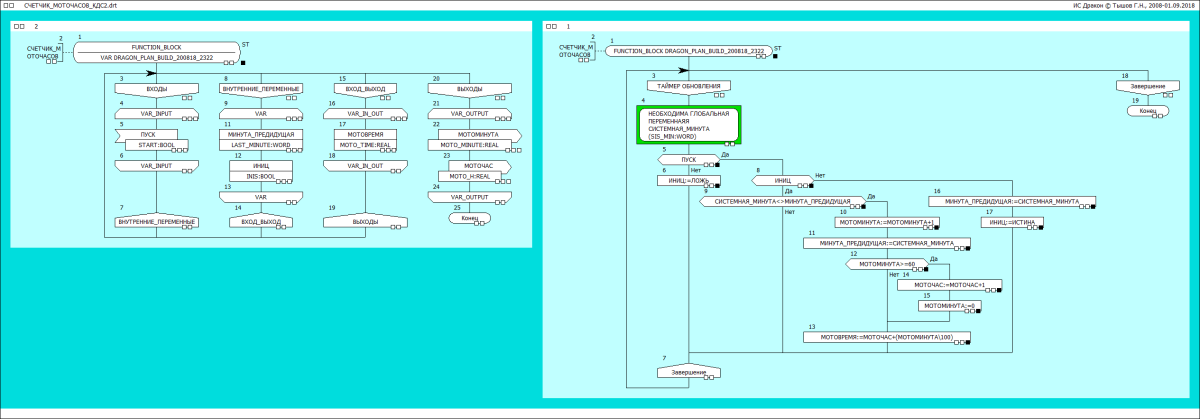
Task: Click the file title СЧЕТЧИК_МОТОЧАСОВ_КДС2.drt
Action: 69,5
